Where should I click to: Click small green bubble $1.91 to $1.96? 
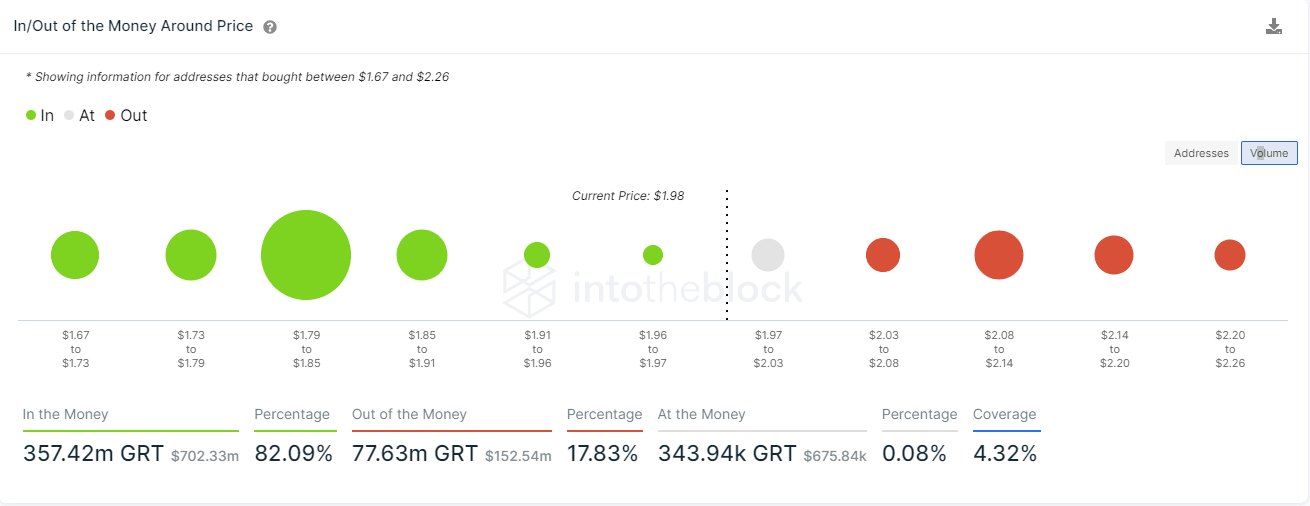pyautogui.click(x=537, y=255)
